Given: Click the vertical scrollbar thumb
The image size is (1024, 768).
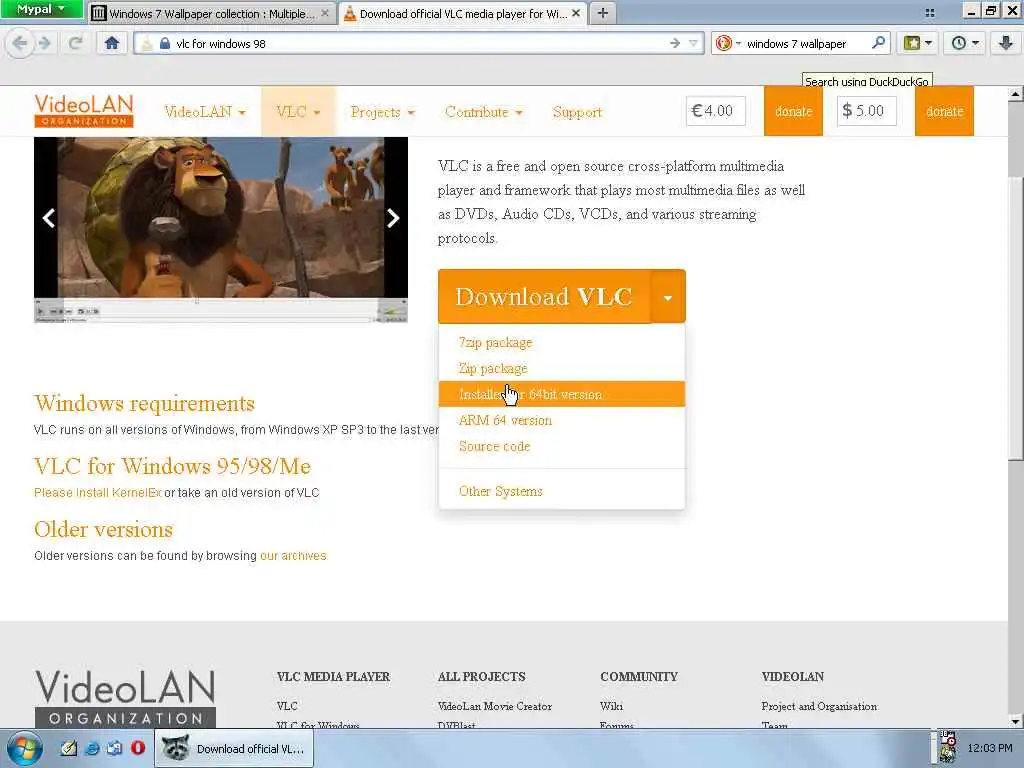Looking at the screenshot, I should 1015,319.
